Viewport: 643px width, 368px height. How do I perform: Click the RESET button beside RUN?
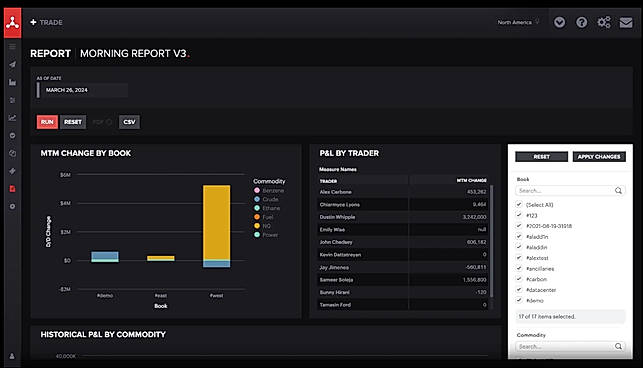[x=73, y=122]
